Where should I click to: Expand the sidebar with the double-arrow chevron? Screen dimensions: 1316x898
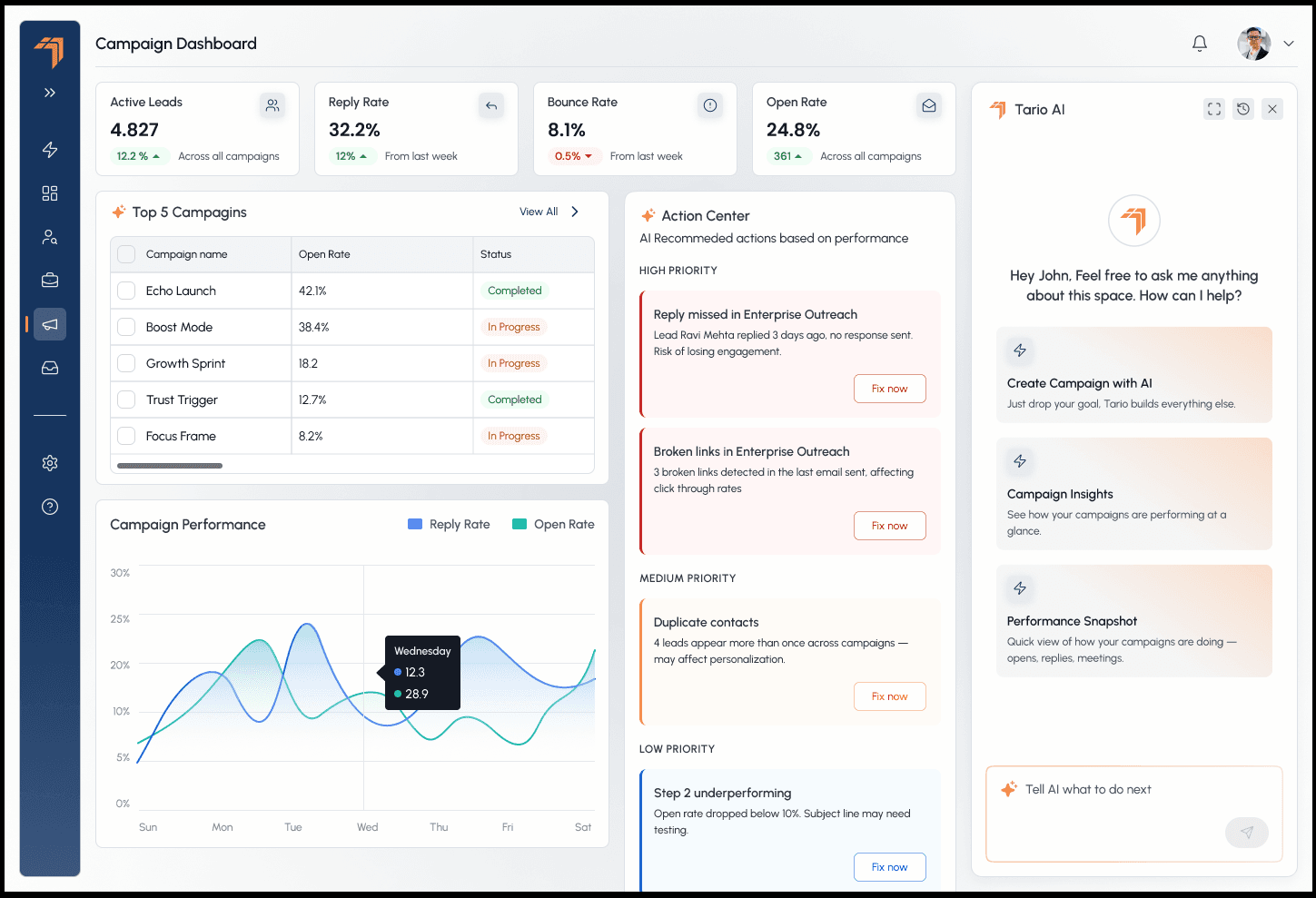point(50,92)
